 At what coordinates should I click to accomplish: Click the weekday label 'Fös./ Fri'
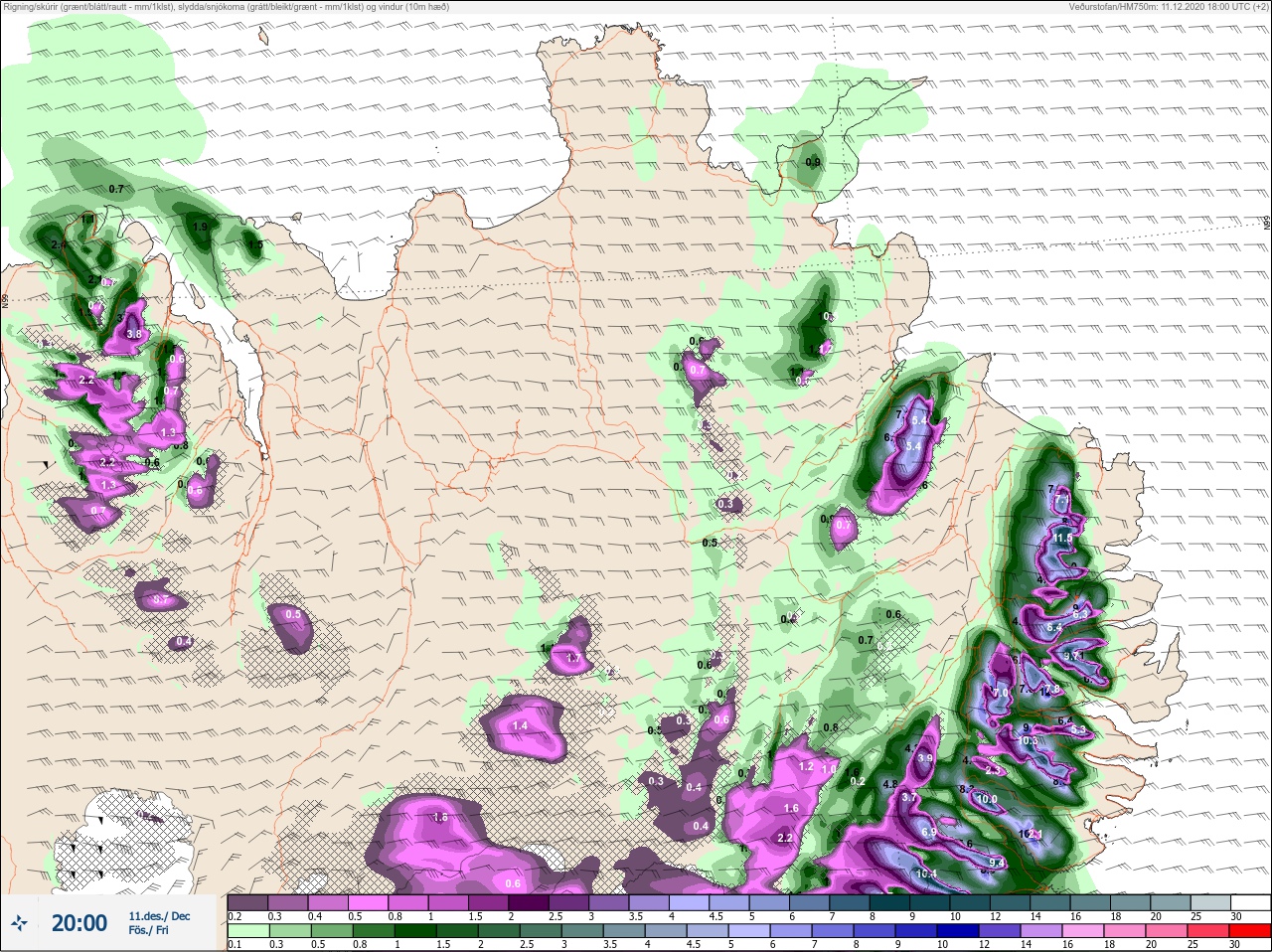coord(148,931)
